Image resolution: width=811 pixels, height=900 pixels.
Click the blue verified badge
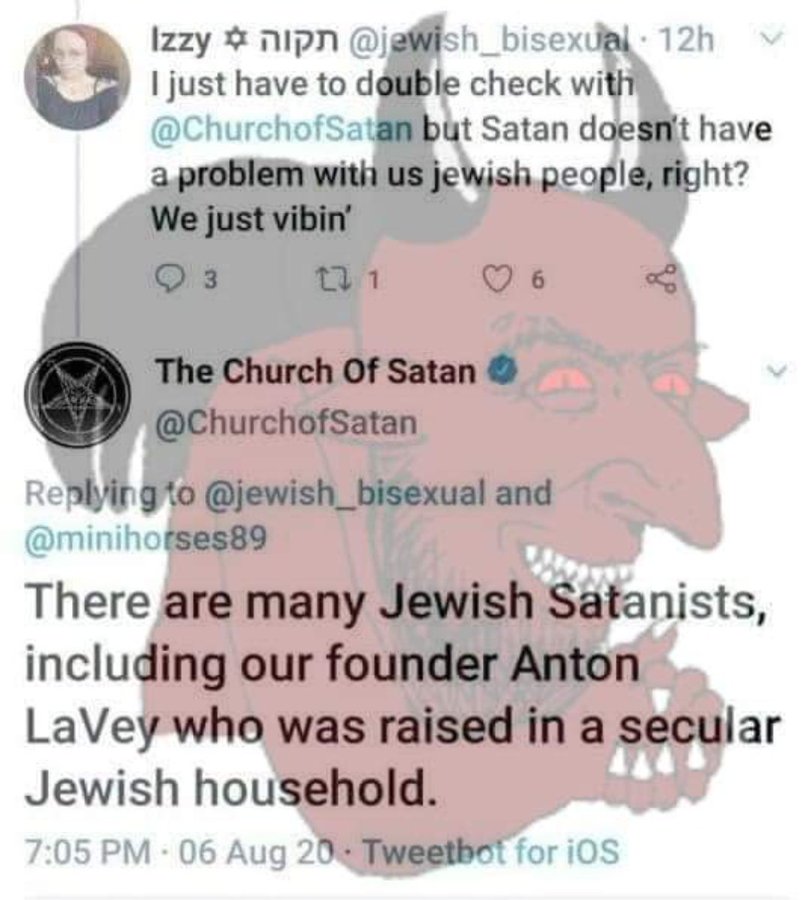tap(503, 370)
